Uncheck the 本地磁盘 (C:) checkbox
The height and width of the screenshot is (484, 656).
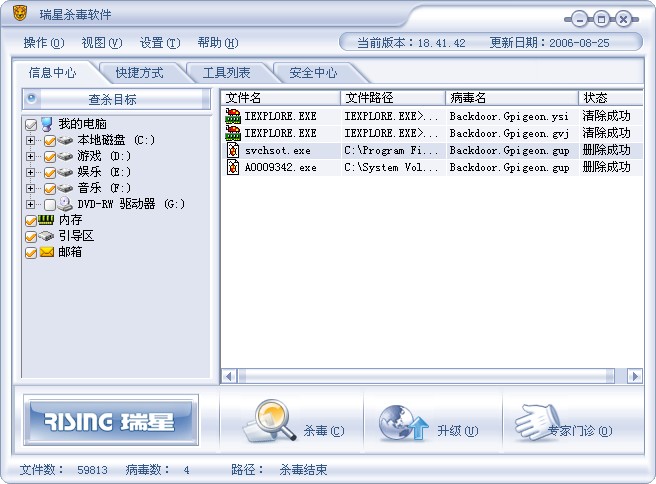49,141
